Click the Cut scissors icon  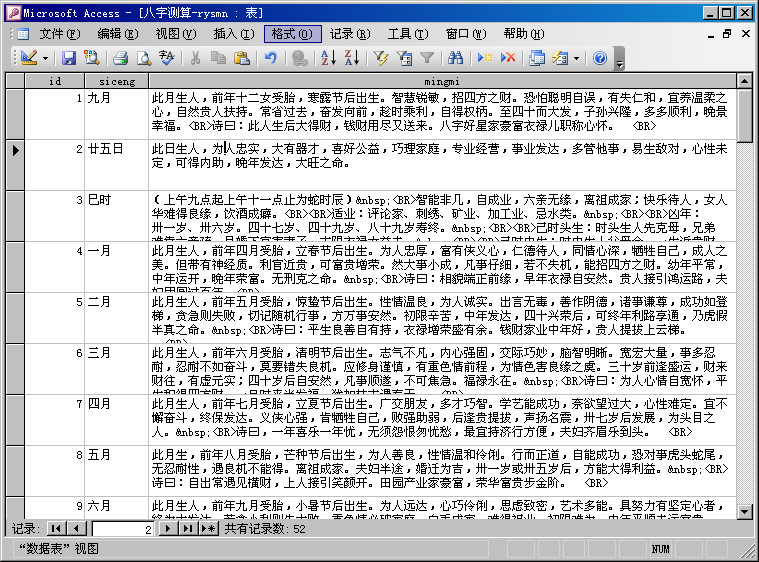coord(196,58)
